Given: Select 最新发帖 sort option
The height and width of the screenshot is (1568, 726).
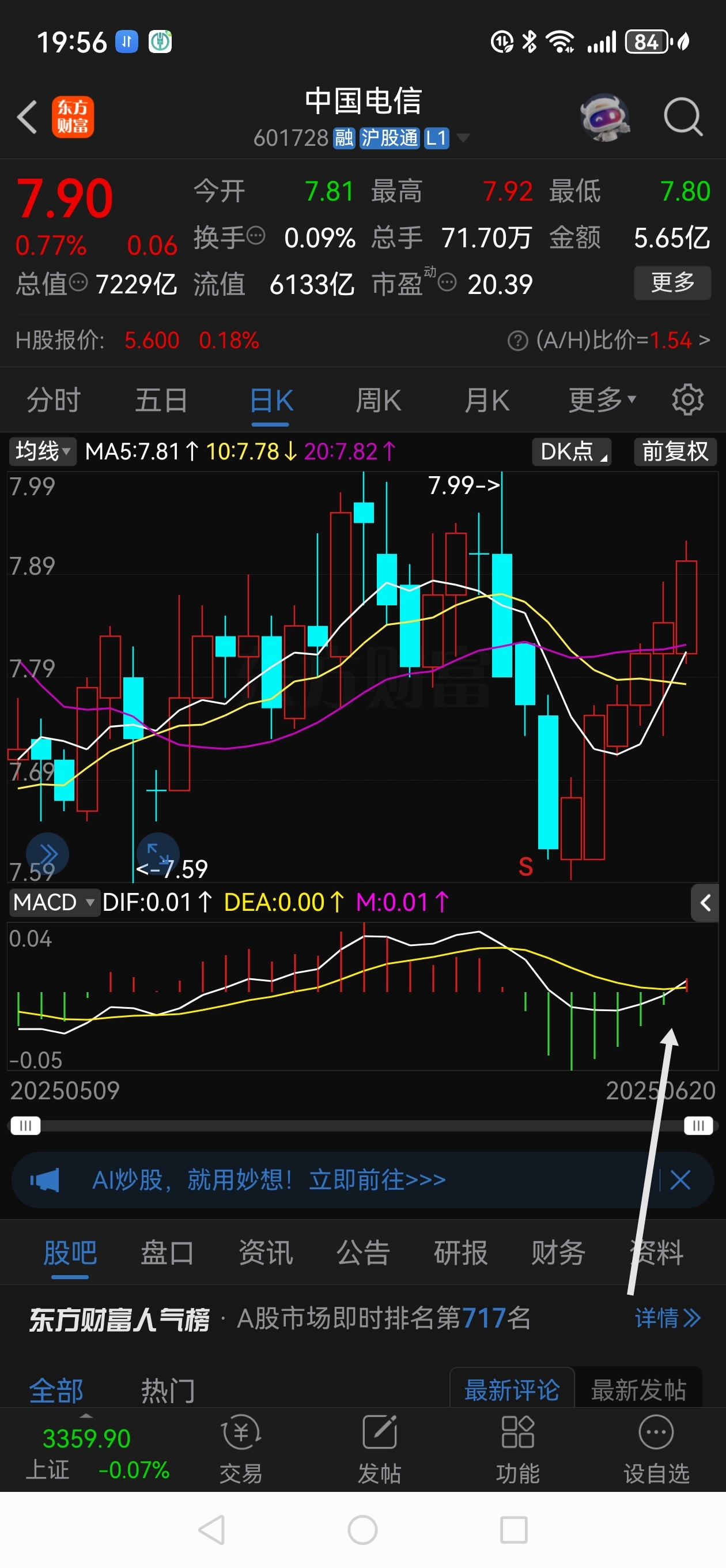Looking at the screenshot, I should coord(638,1390).
